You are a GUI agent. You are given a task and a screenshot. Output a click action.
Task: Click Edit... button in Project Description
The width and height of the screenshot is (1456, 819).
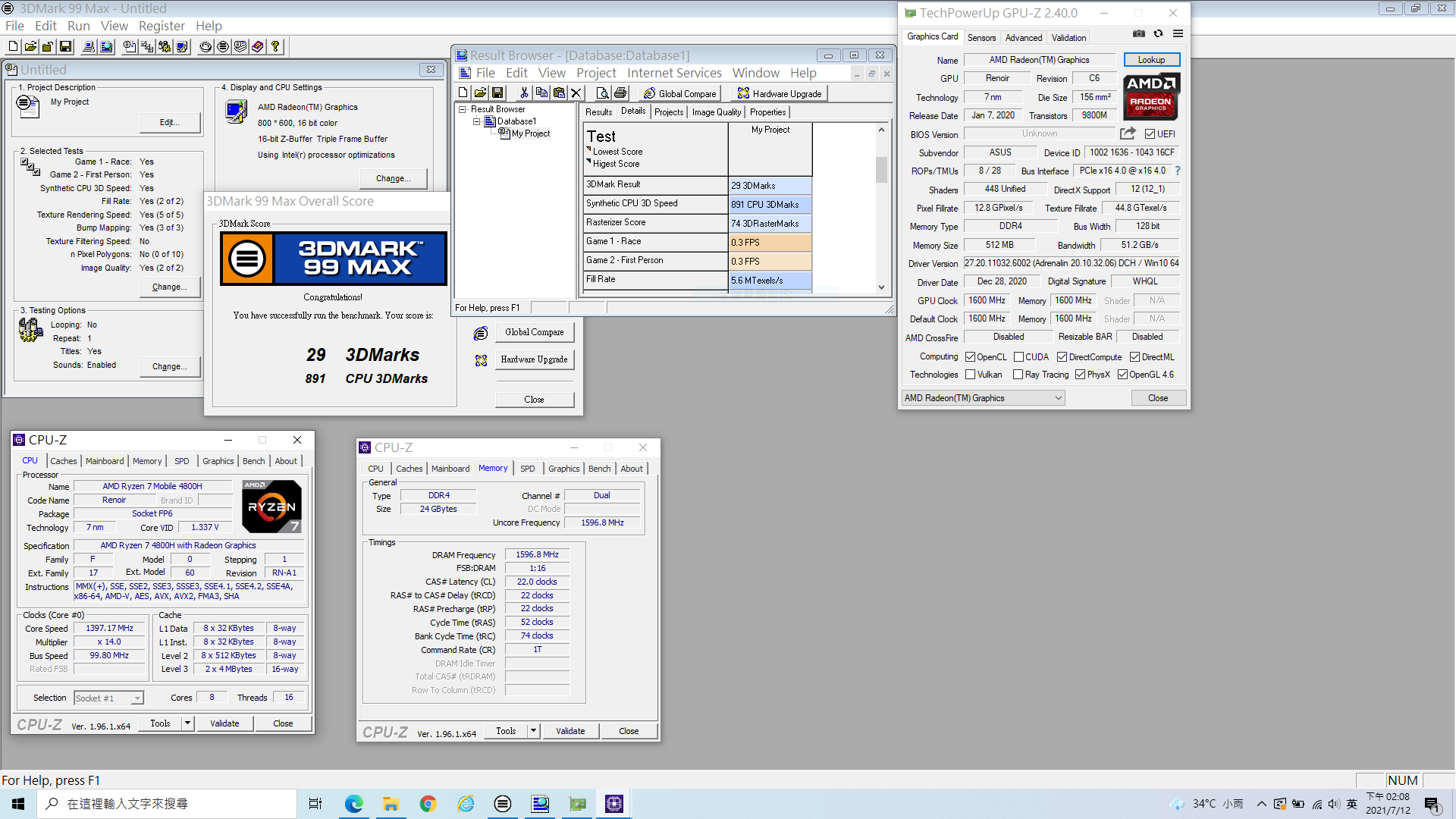[x=170, y=123]
